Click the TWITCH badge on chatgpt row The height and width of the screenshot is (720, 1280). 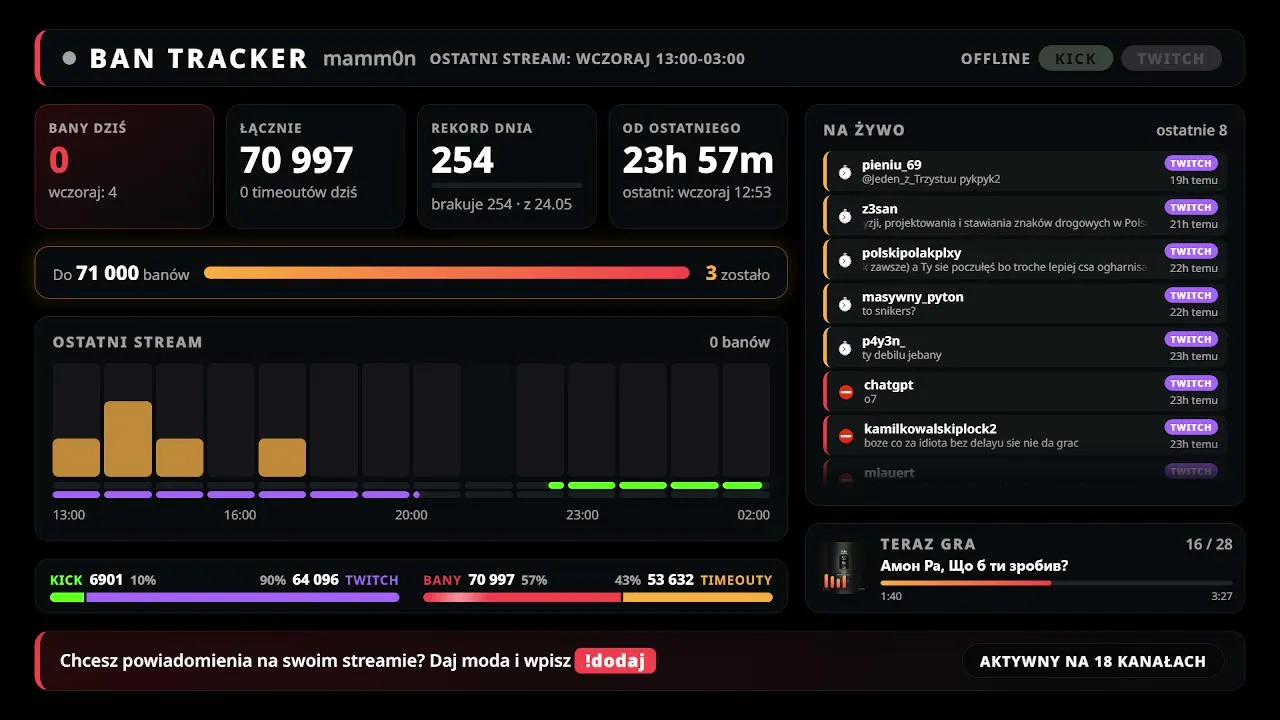[x=1191, y=383]
